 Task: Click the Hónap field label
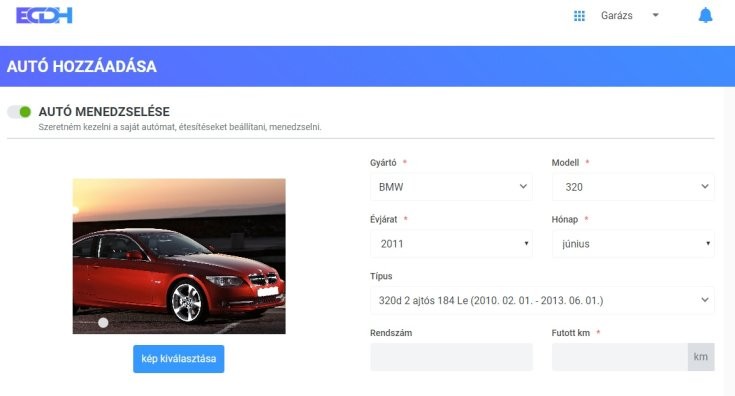click(x=565, y=219)
